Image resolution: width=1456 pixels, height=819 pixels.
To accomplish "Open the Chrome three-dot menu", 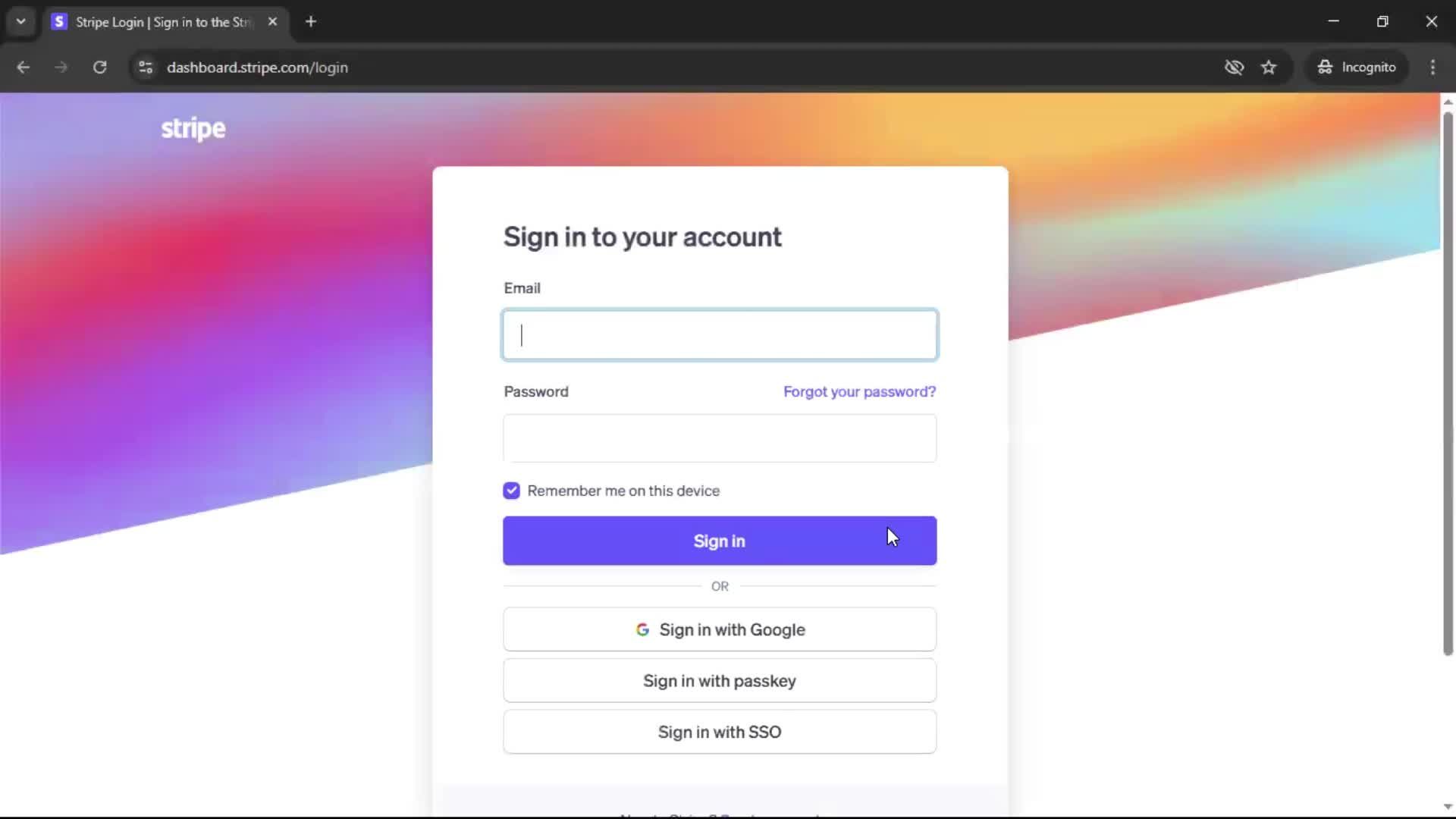I will (1432, 67).
